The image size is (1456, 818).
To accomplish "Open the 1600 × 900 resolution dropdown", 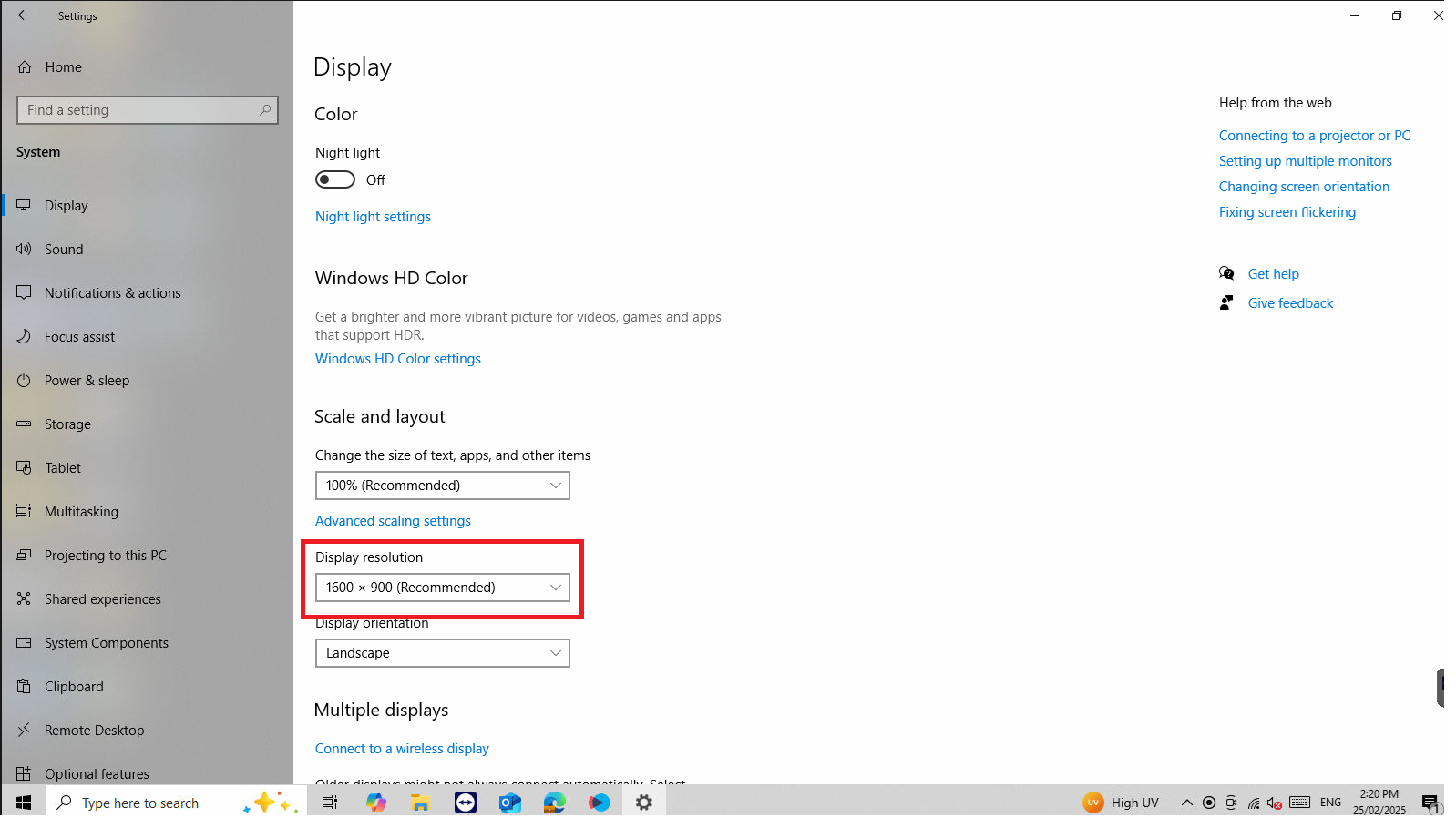I will (x=443, y=588).
